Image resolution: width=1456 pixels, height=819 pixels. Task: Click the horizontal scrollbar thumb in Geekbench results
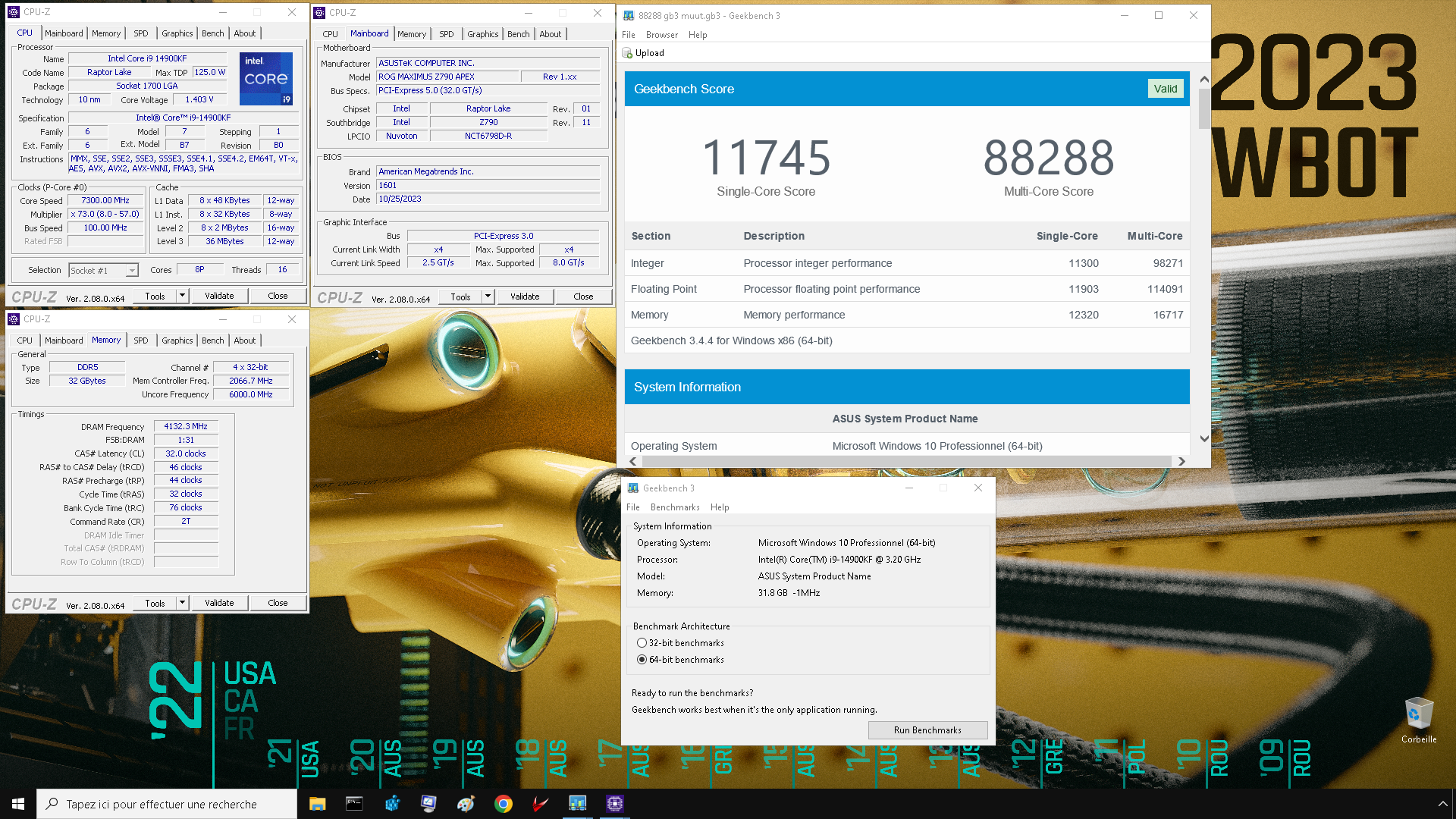(906, 462)
